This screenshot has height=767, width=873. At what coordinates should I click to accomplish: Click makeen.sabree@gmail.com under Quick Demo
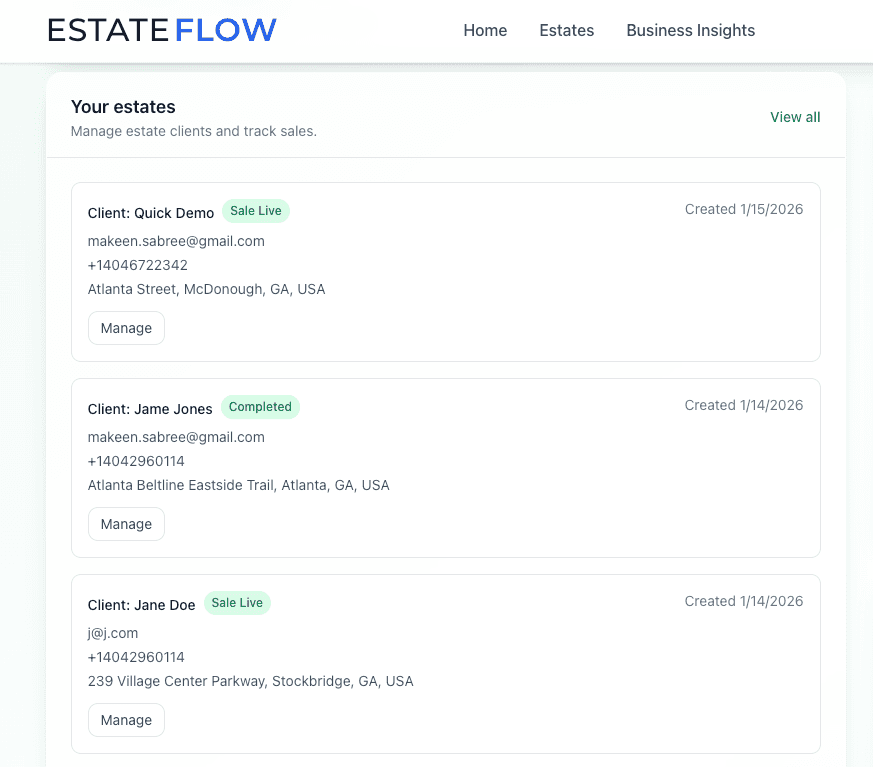tap(175, 241)
